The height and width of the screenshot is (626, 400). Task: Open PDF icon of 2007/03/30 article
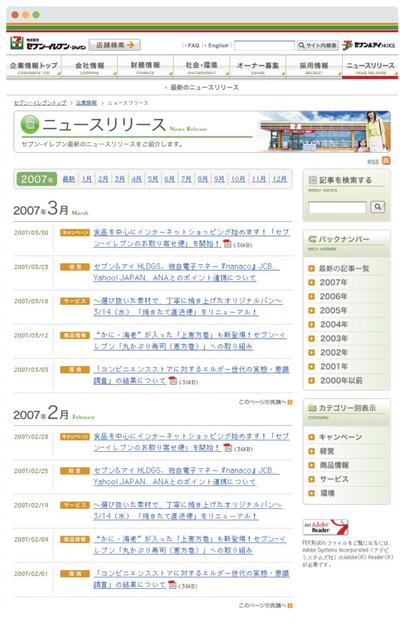click(227, 244)
